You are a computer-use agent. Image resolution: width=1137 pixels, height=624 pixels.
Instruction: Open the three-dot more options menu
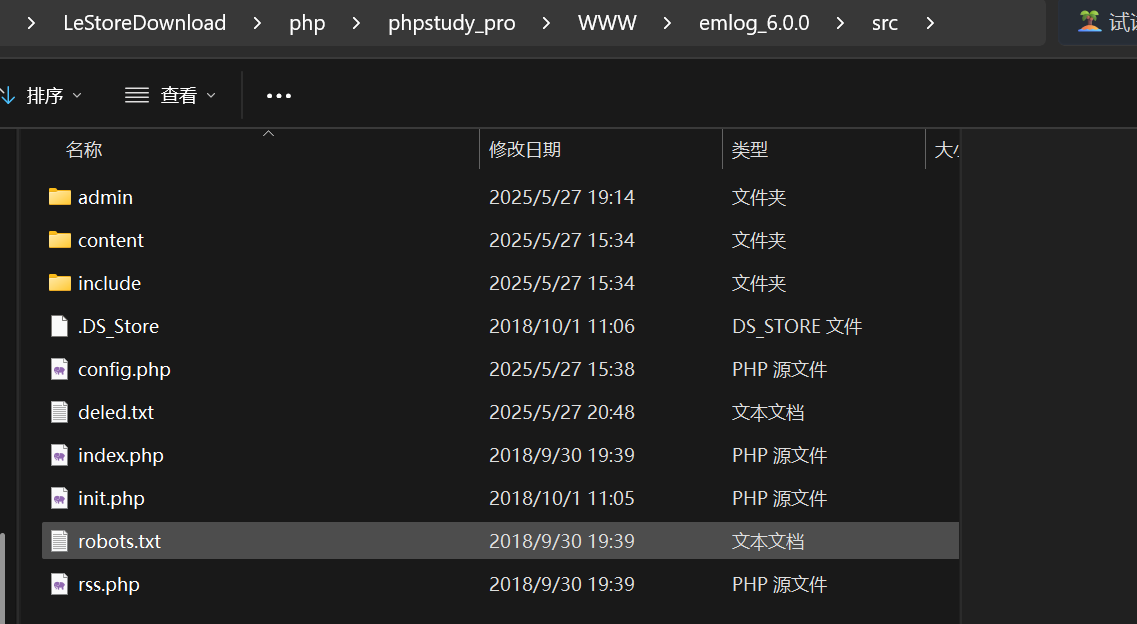pyautogui.click(x=279, y=96)
